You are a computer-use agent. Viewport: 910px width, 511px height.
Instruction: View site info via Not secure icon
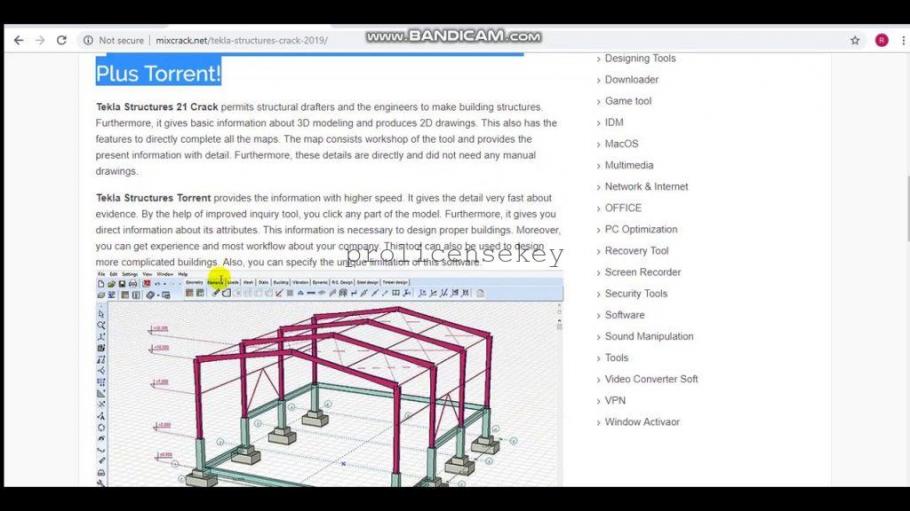88,40
